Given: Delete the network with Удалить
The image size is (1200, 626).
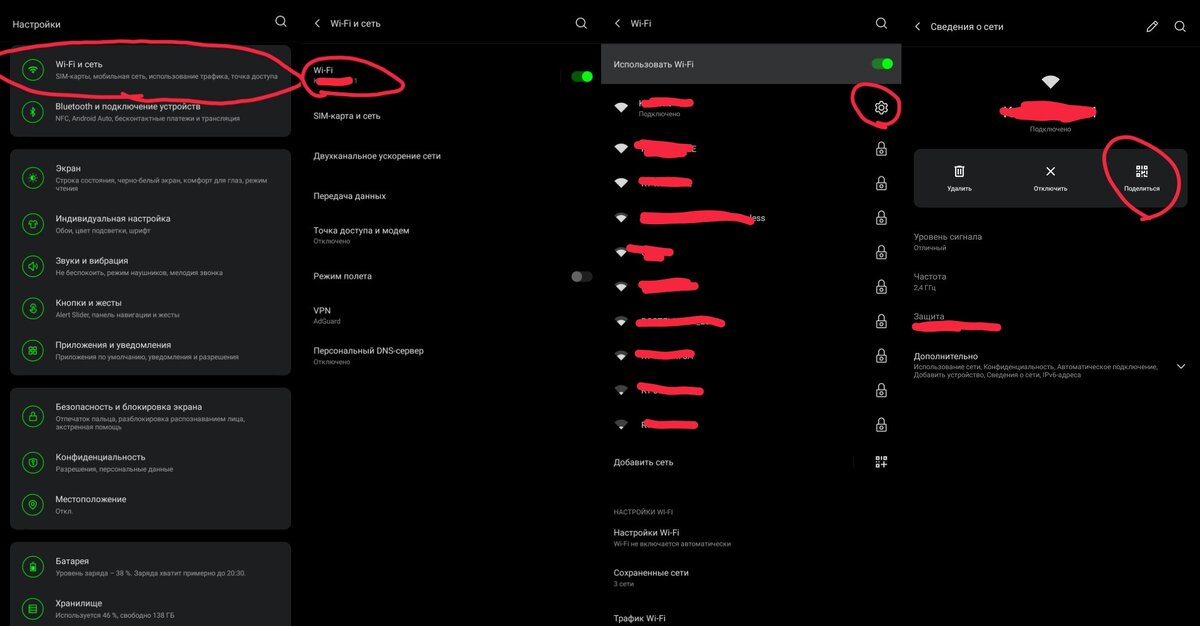Looking at the screenshot, I should click(959, 178).
